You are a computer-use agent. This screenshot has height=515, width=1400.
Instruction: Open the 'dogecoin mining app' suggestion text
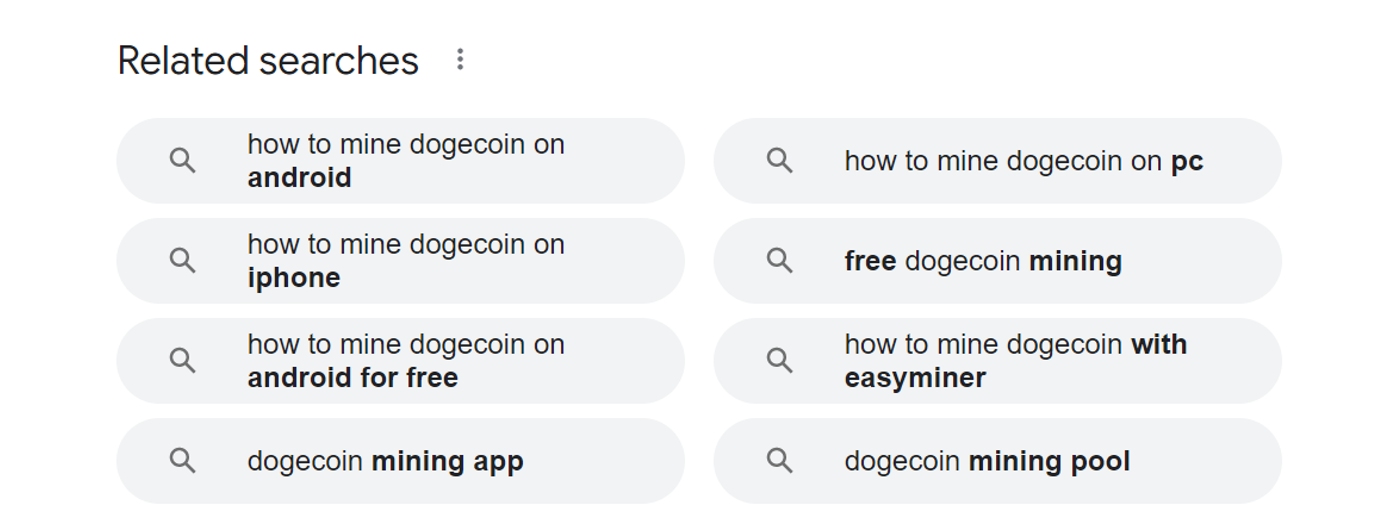tap(385, 461)
